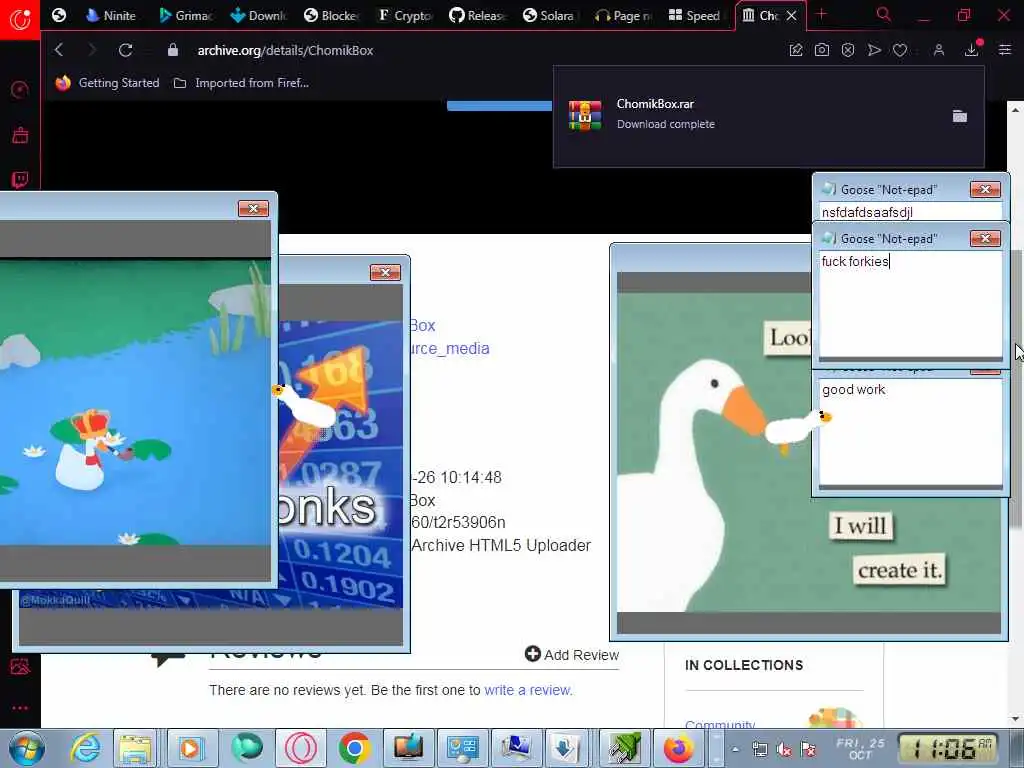Open sidebar three-dots setup menu

point(20,708)
